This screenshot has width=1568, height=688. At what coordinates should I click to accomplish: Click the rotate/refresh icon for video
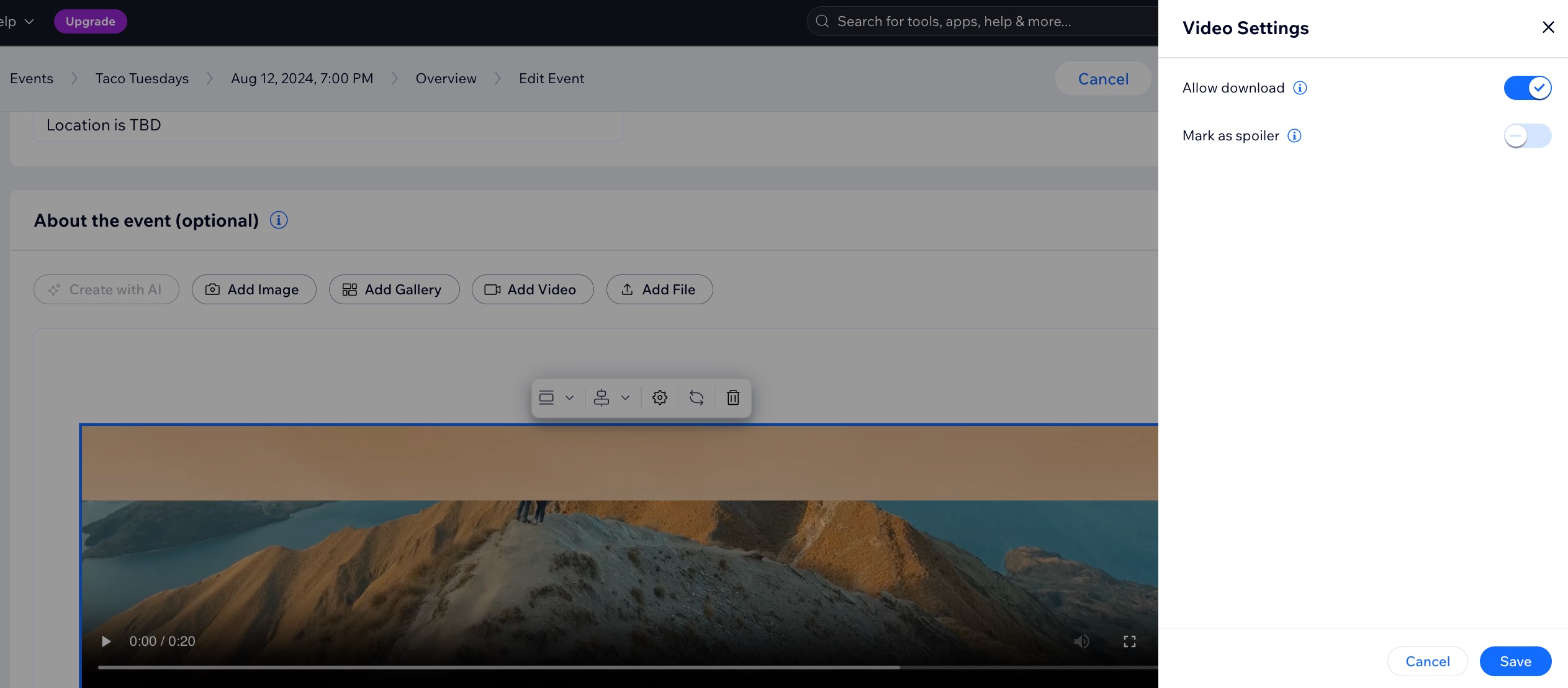point(696,397)
